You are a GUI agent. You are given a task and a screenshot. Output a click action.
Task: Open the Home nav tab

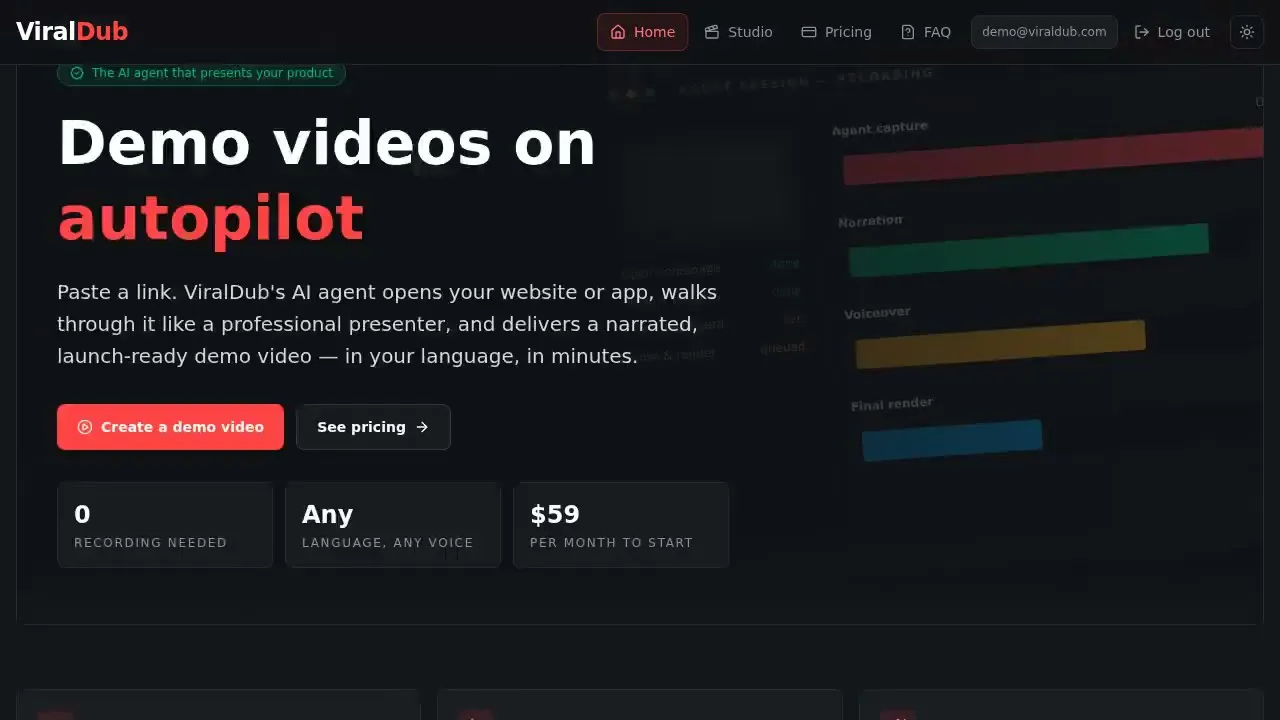(x=642, y=32)
